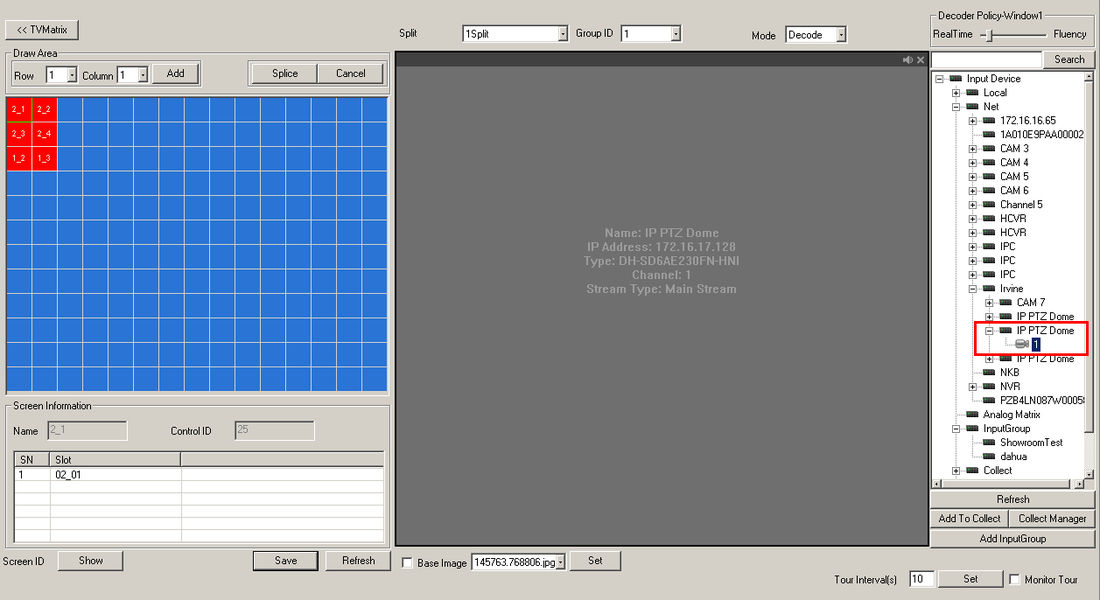Collapse the Irvine tree node
This screenshot has height=600, width=1100.
tap(972, 288)
